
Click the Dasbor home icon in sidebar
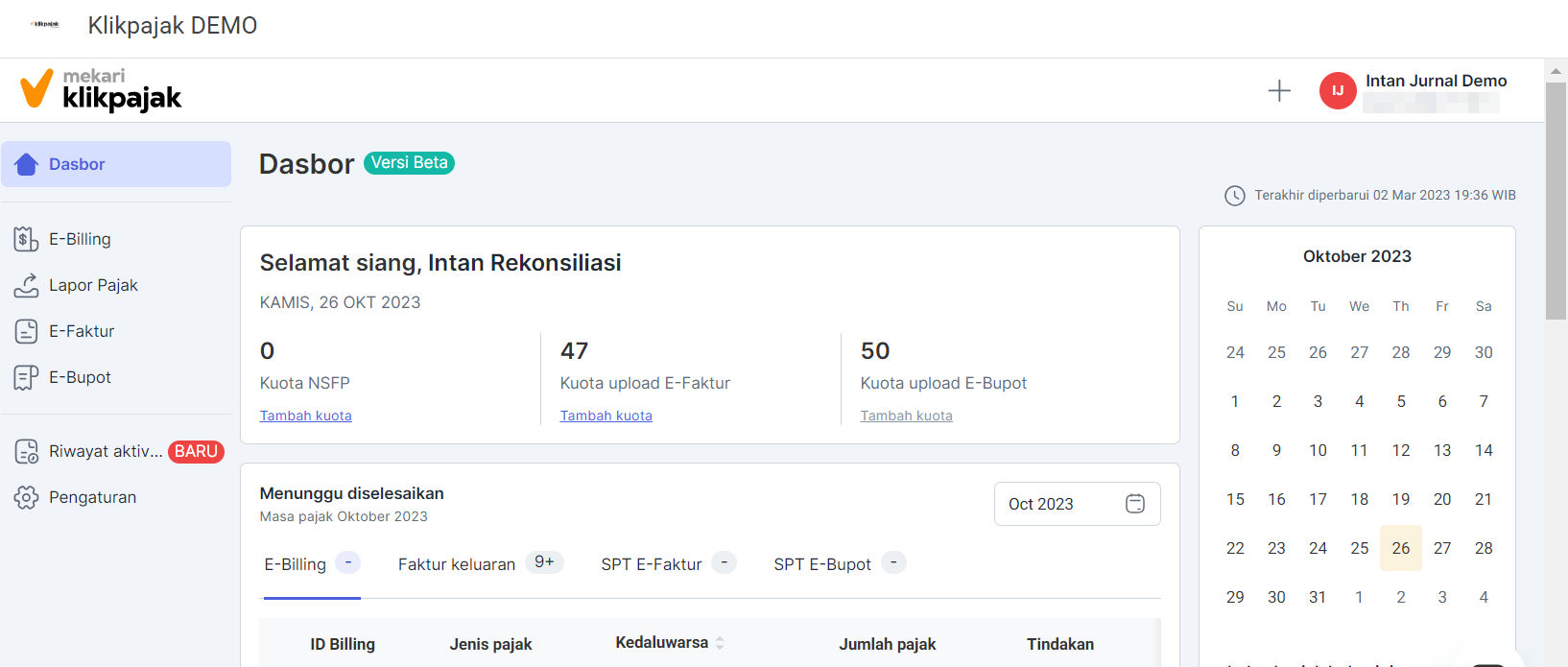point(27,164)
